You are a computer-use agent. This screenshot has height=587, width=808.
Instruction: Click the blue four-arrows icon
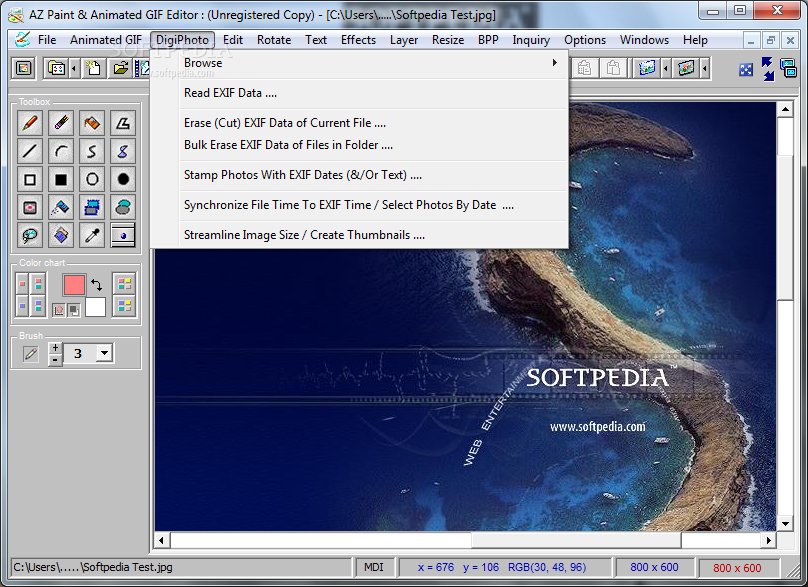click(746, 70)
